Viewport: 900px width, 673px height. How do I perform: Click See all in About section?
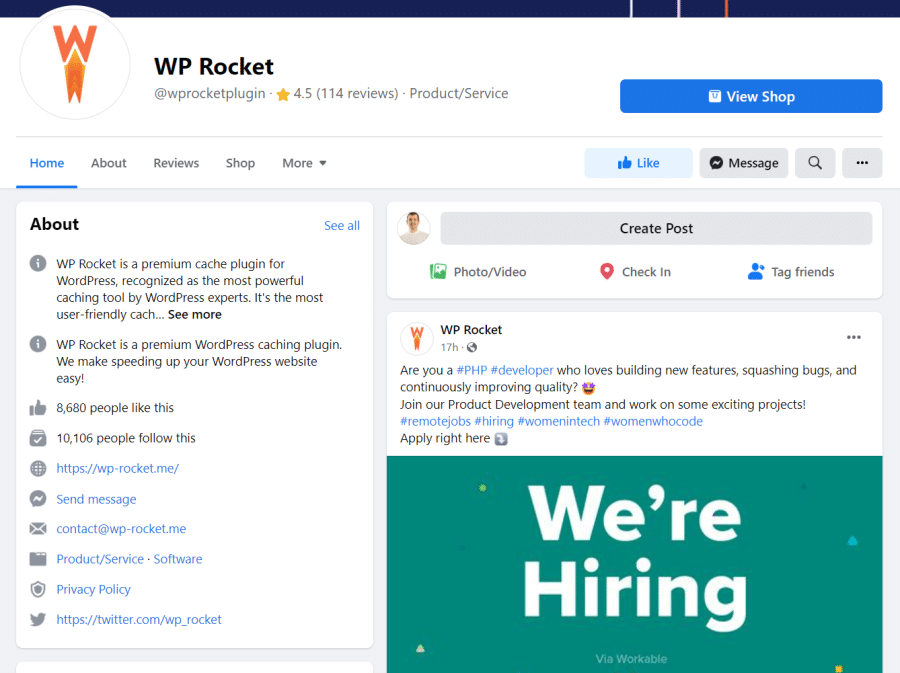pyautogui.click(x=342, y=225)
